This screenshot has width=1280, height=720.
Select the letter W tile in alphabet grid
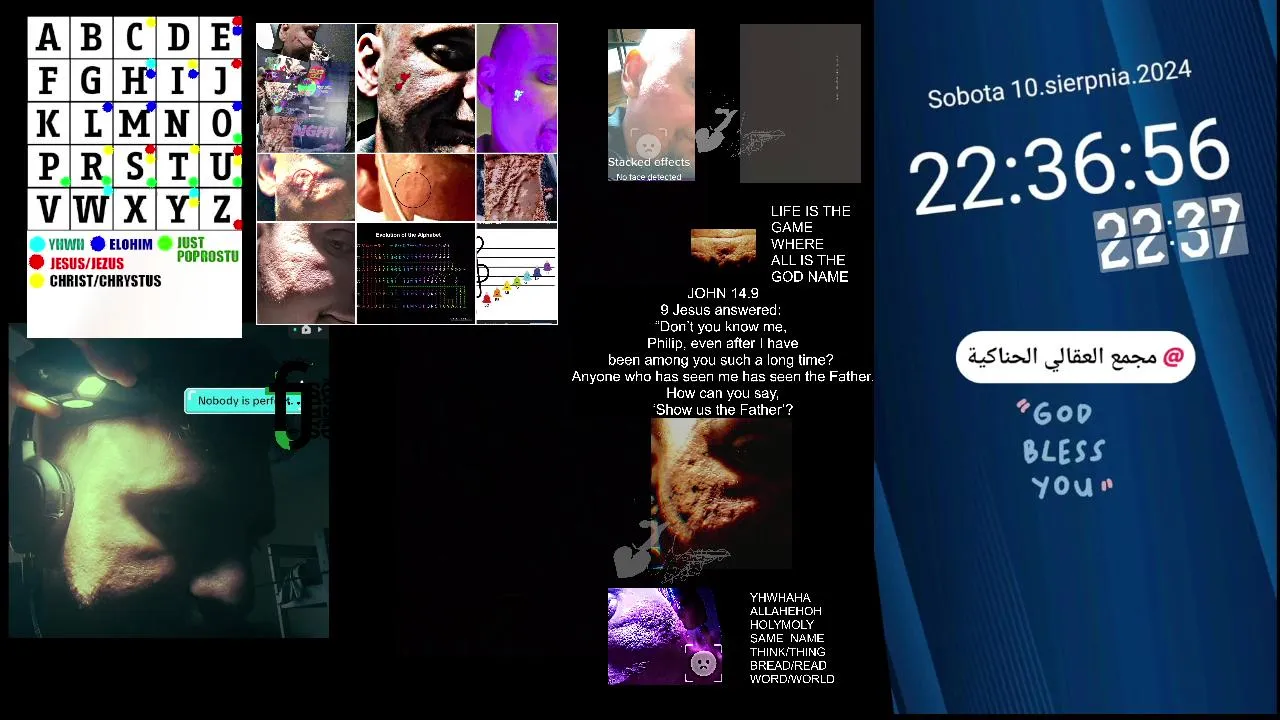pyautogui.click(x=91, y=210)
